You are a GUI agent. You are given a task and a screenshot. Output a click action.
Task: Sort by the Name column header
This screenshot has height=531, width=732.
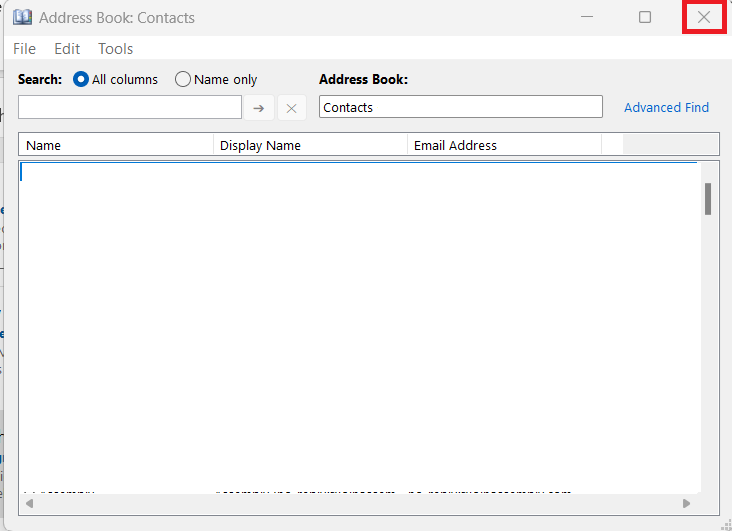point(116,145)
